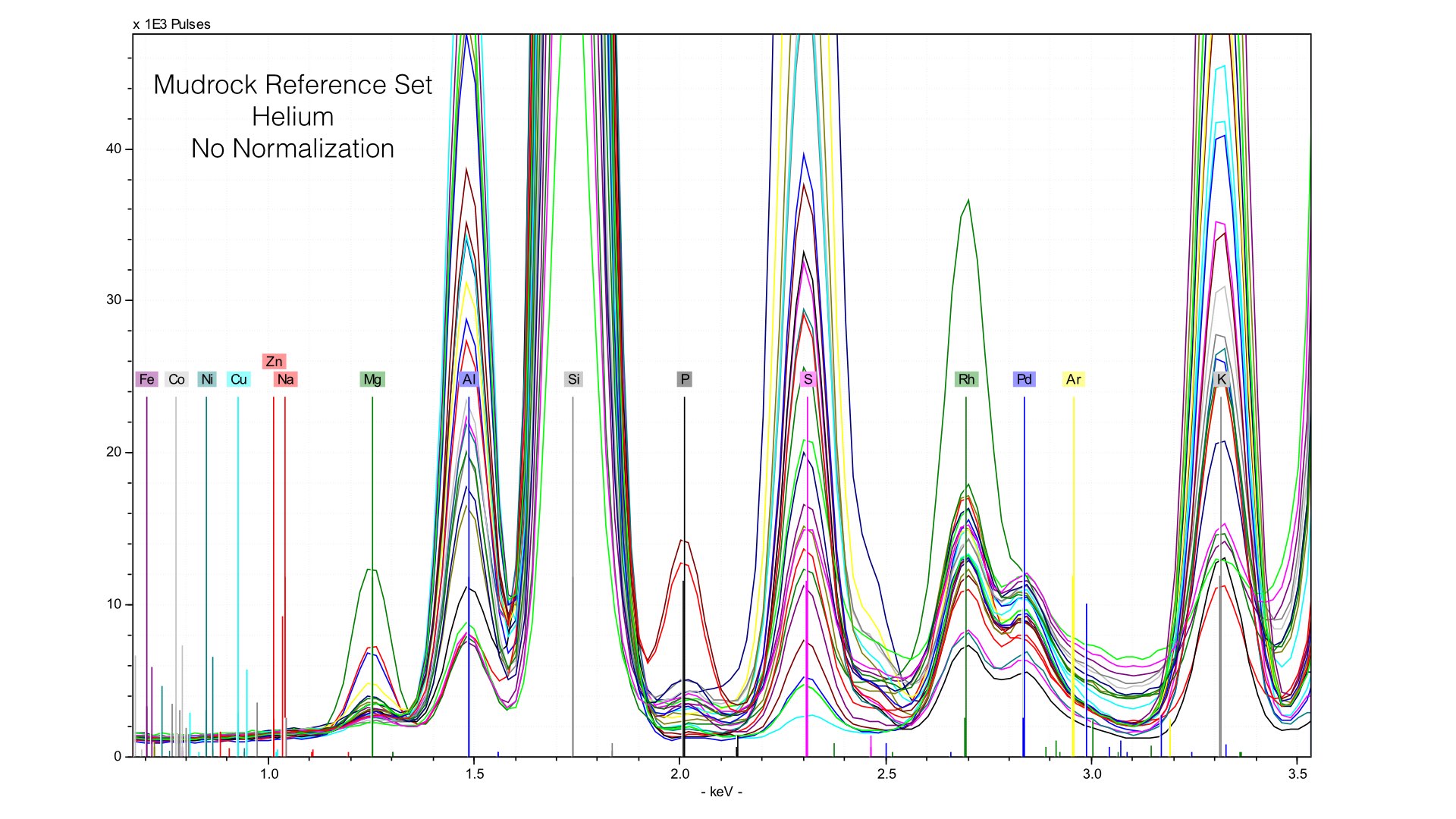Viewport: 1456px width, 819px height.
Task: Select the Al element label
Action: 469,379
